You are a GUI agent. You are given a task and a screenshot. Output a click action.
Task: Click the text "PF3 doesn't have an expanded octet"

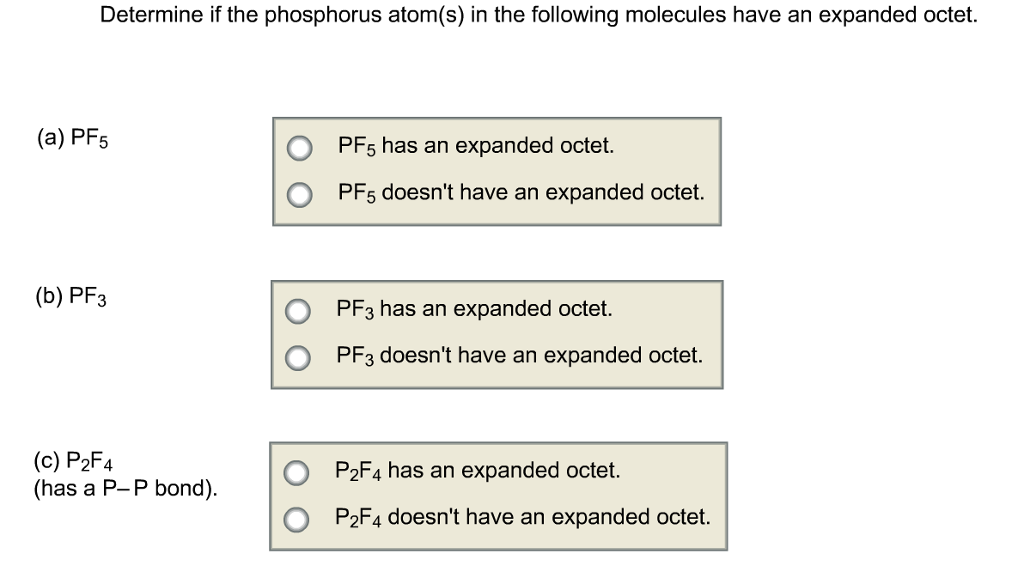tap(520, 355)
